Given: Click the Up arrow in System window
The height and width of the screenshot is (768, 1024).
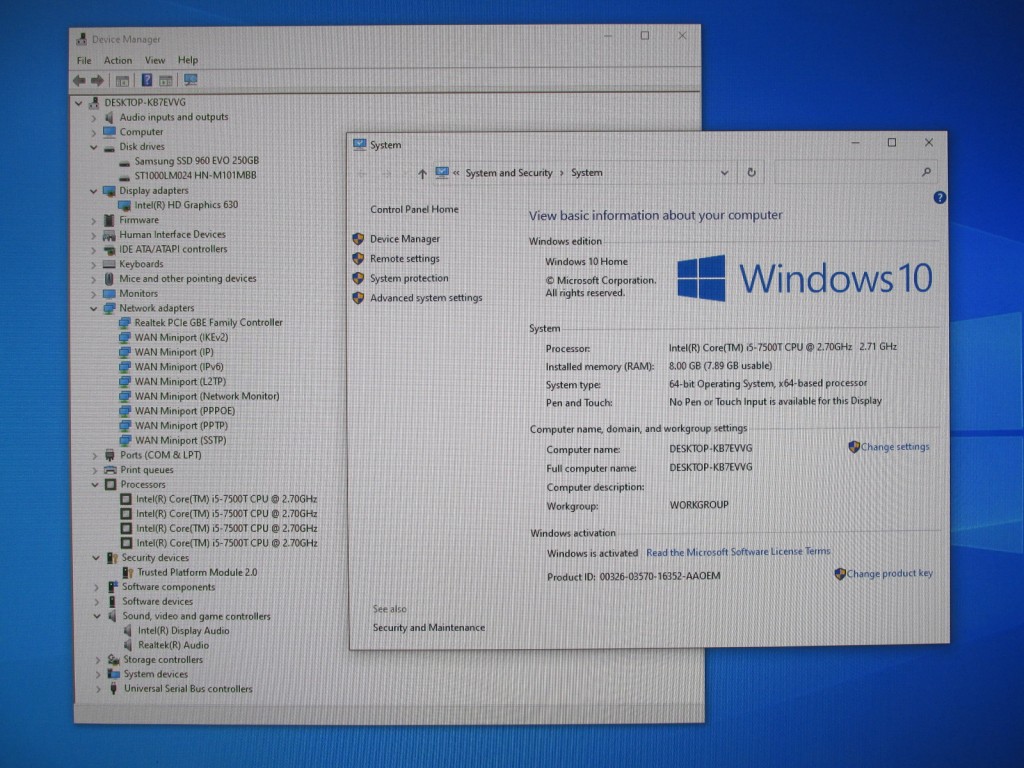Looking at the screenshot, I should click(x=422, y=173).
